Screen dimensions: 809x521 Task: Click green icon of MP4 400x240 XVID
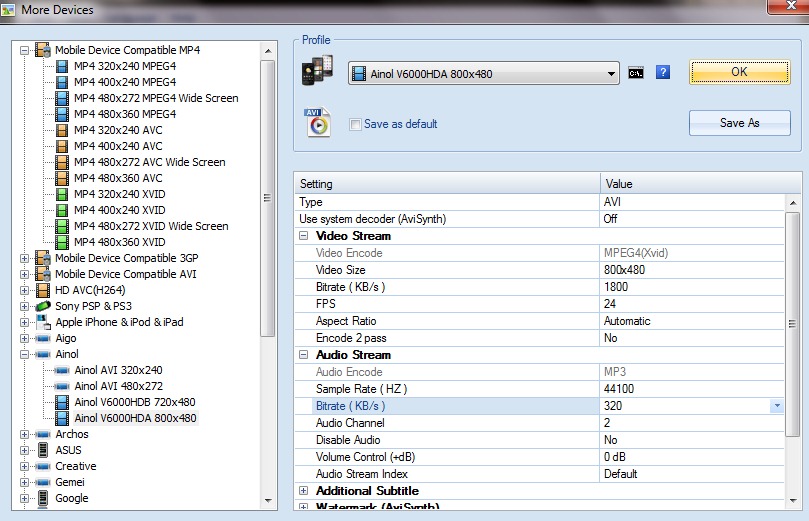(x=62, y=210)
